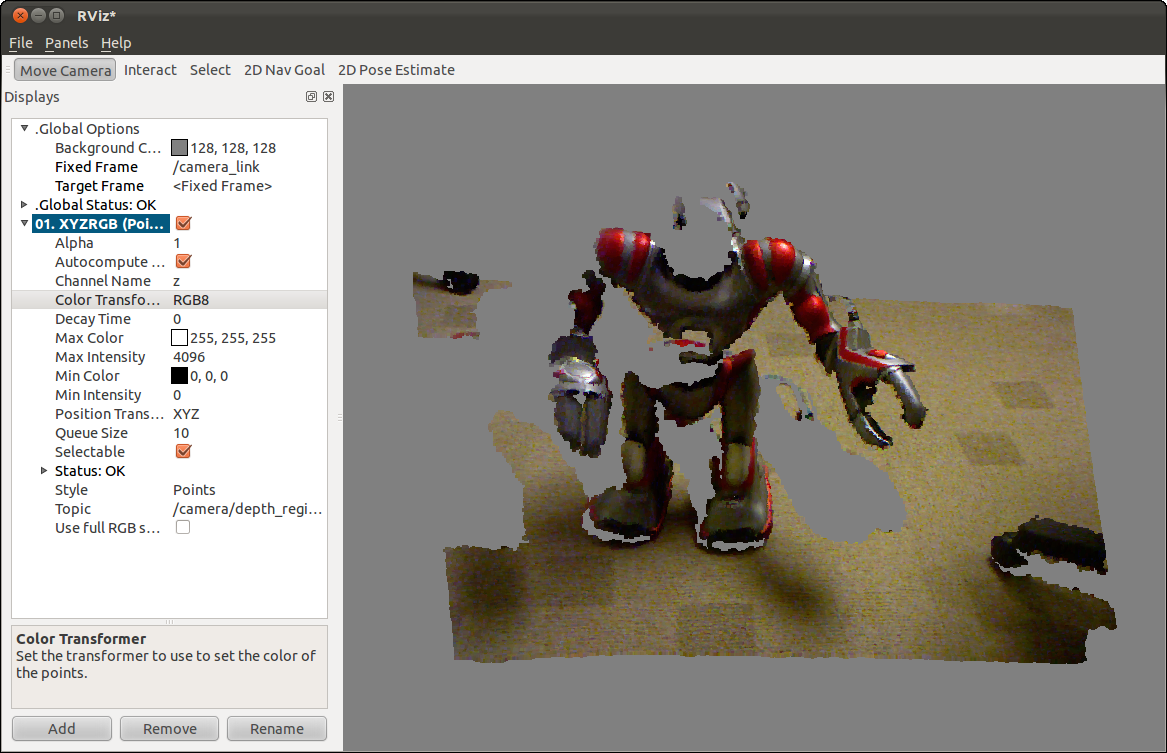
Task: Close the Displays panel
Action: click(x=328, y=97)
